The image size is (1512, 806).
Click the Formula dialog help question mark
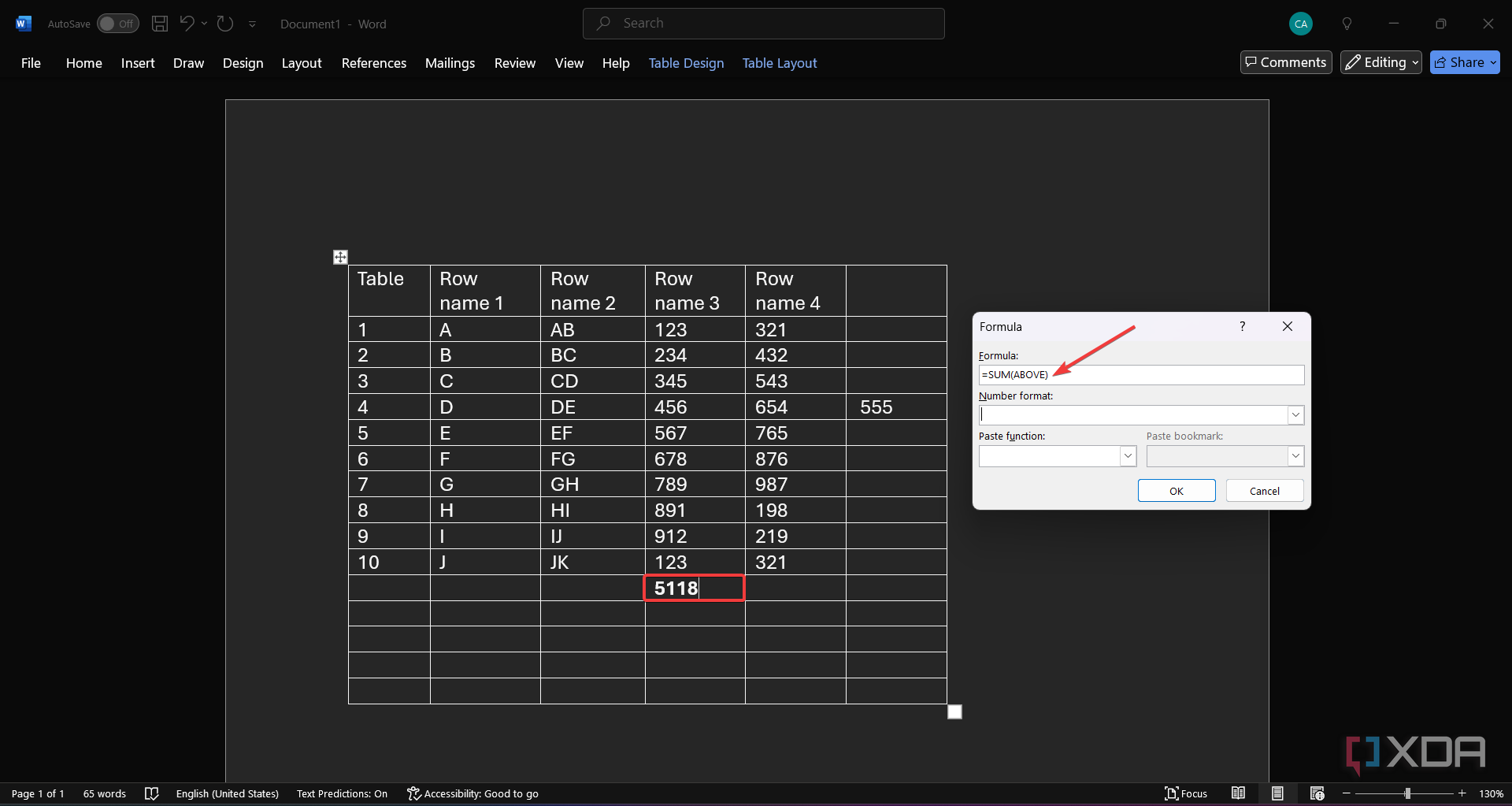coord(1243,326)
